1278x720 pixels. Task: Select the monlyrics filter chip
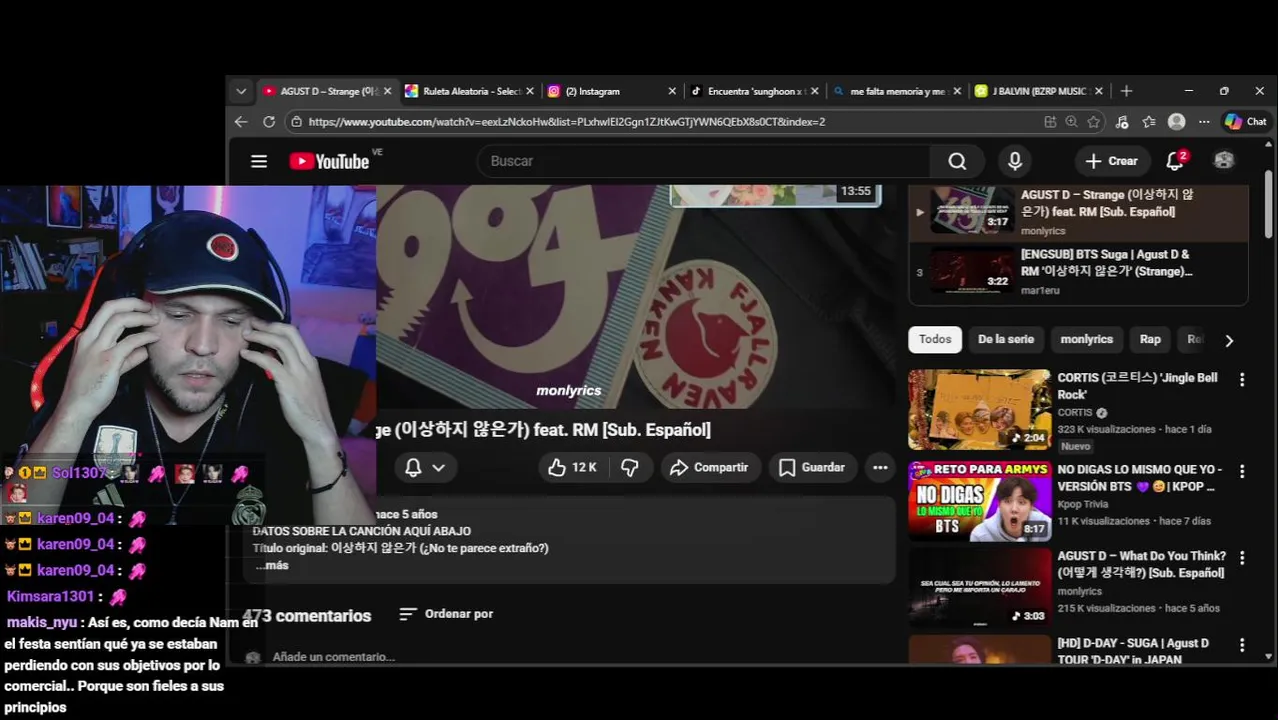tap(1087, 339)
